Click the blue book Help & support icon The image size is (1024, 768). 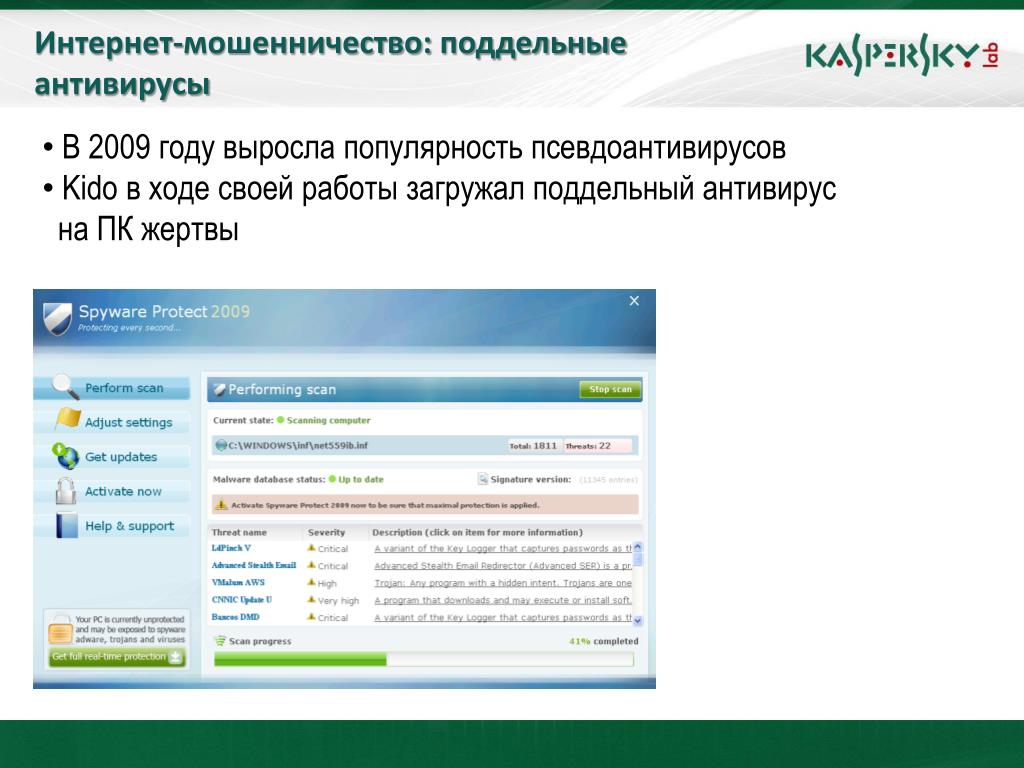pyautogui.click(x=67, y=525)
